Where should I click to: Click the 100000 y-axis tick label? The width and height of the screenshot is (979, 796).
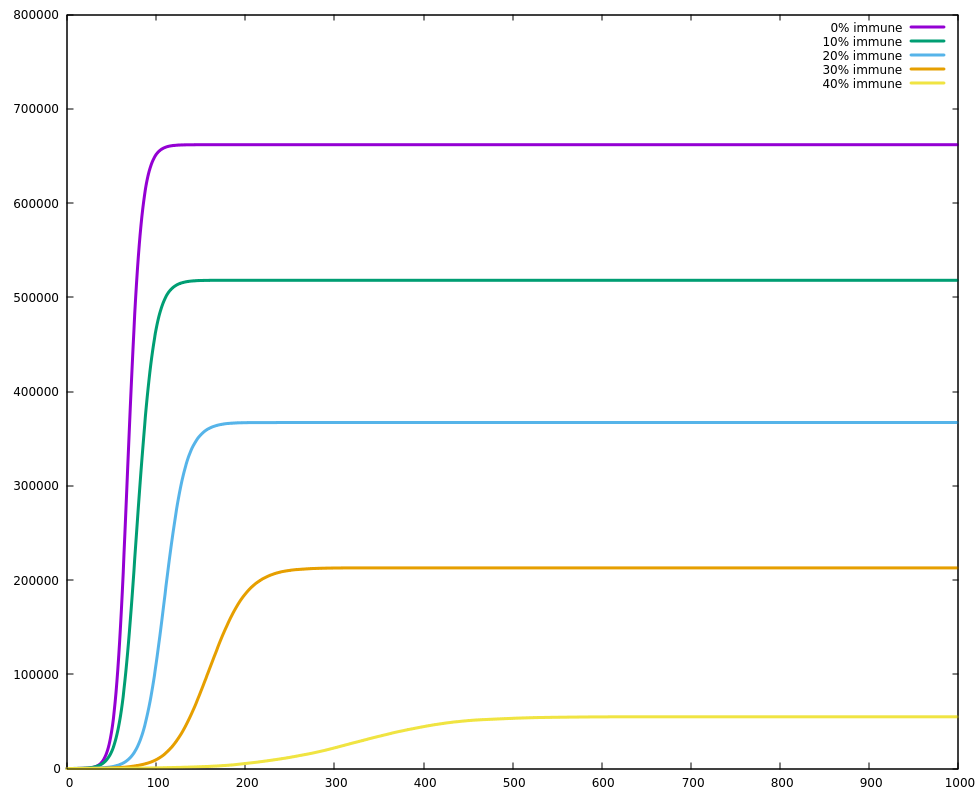36,675
